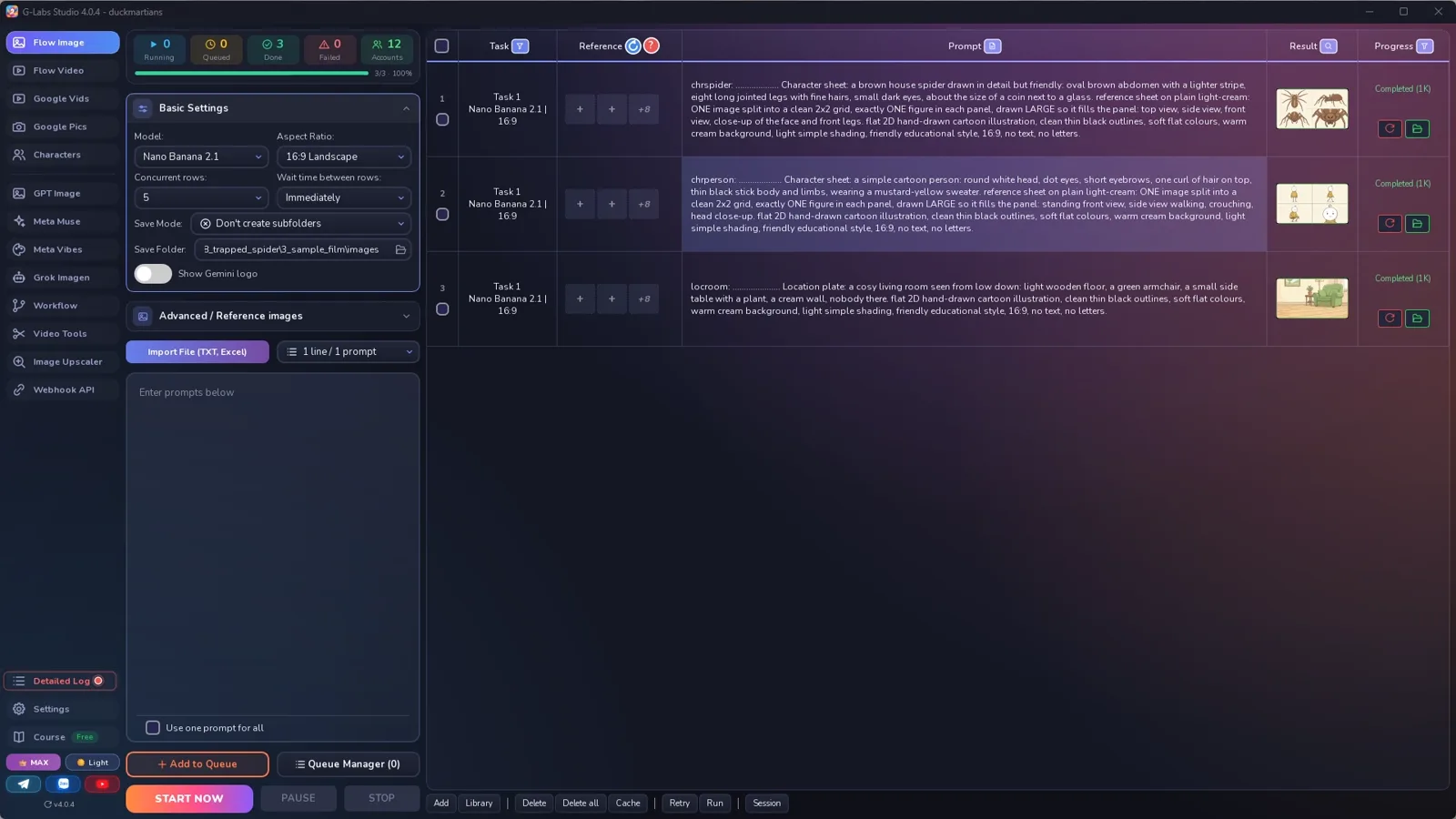Viewport: 1456px width, 819px height.
Task: Click the Enter prompts below text area
Action: (273, 544)
